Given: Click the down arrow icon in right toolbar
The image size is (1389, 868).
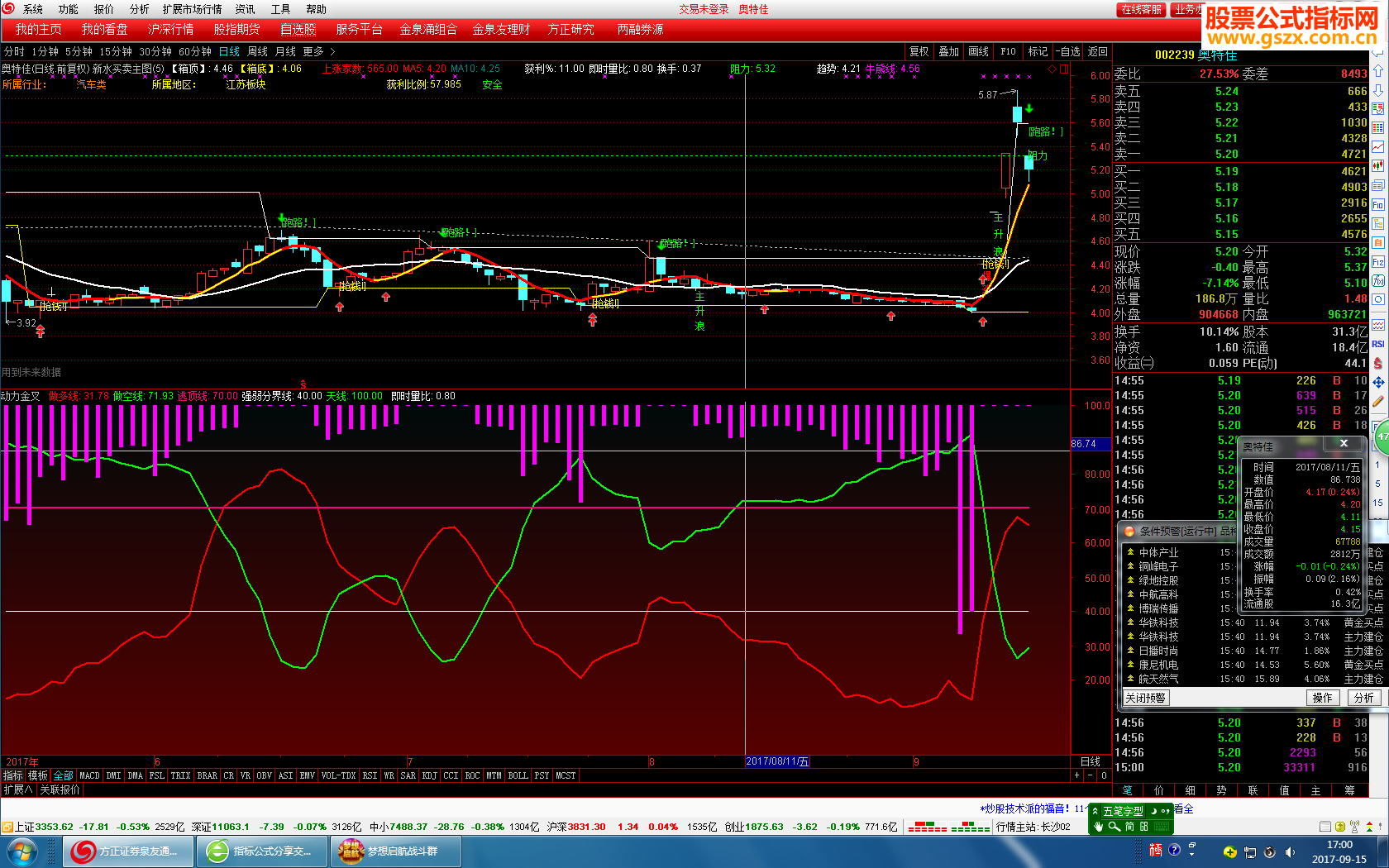Looking at the screenshot, I should [x=1378, y=90].
